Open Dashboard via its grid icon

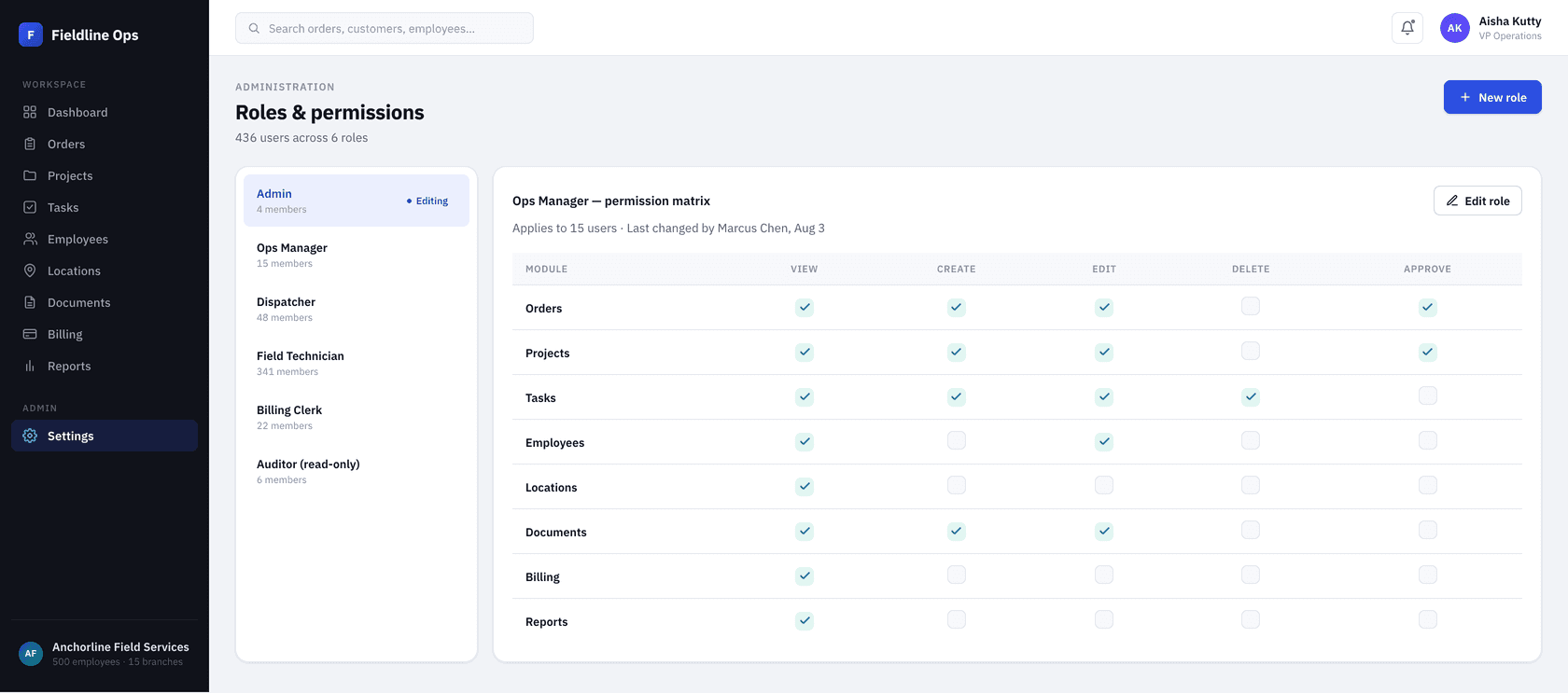click(x=30, y=112)
